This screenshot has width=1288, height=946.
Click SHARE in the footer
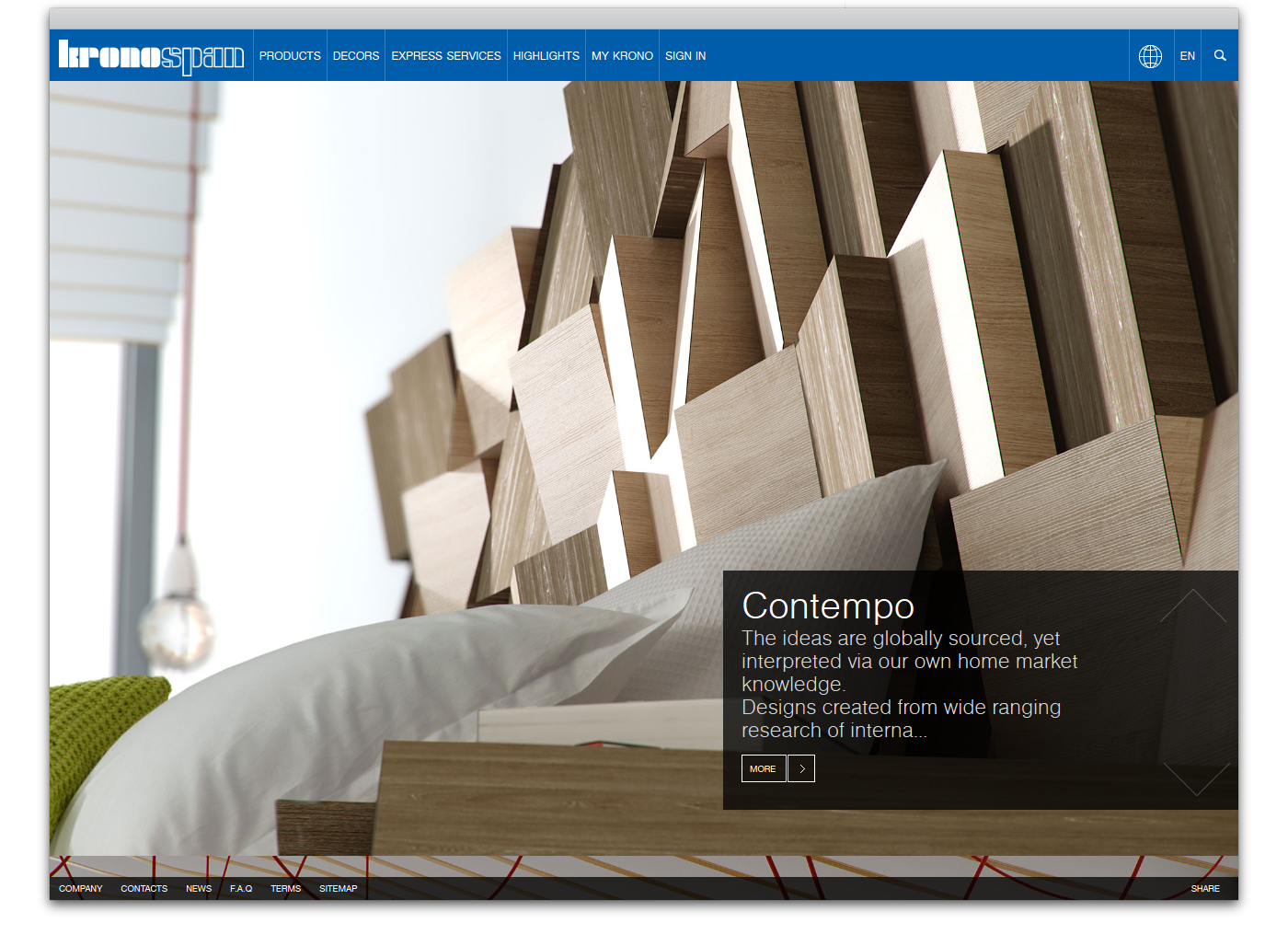point(1205,889)
